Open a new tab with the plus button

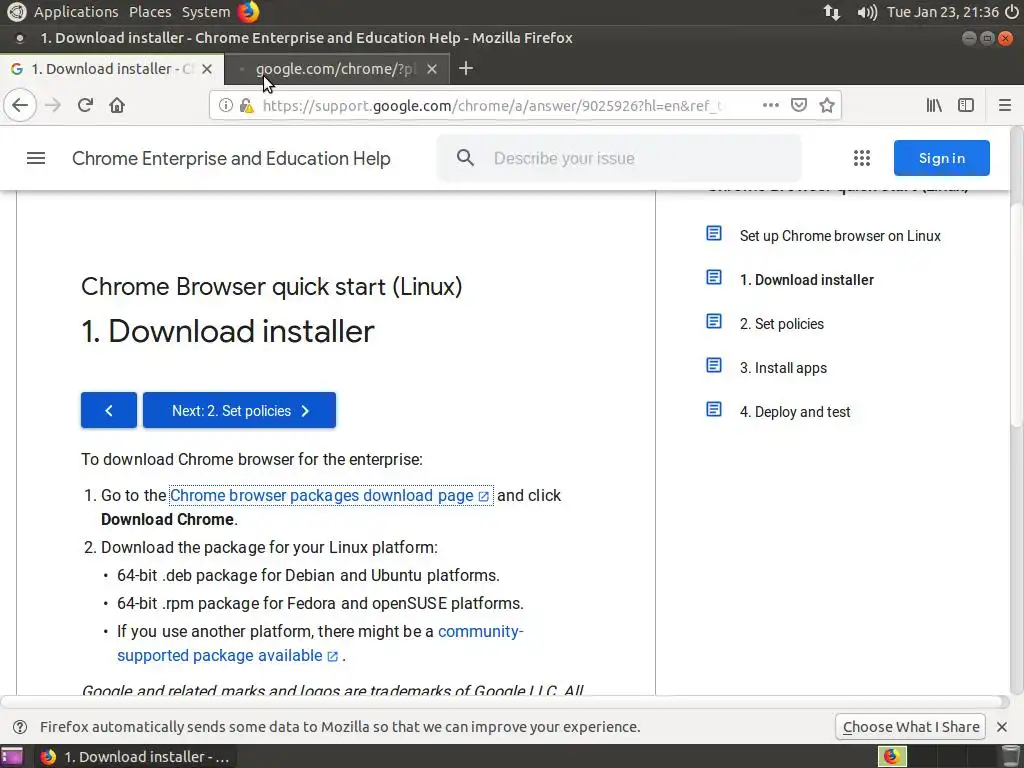pyautogui.click(x=466, y=68)
